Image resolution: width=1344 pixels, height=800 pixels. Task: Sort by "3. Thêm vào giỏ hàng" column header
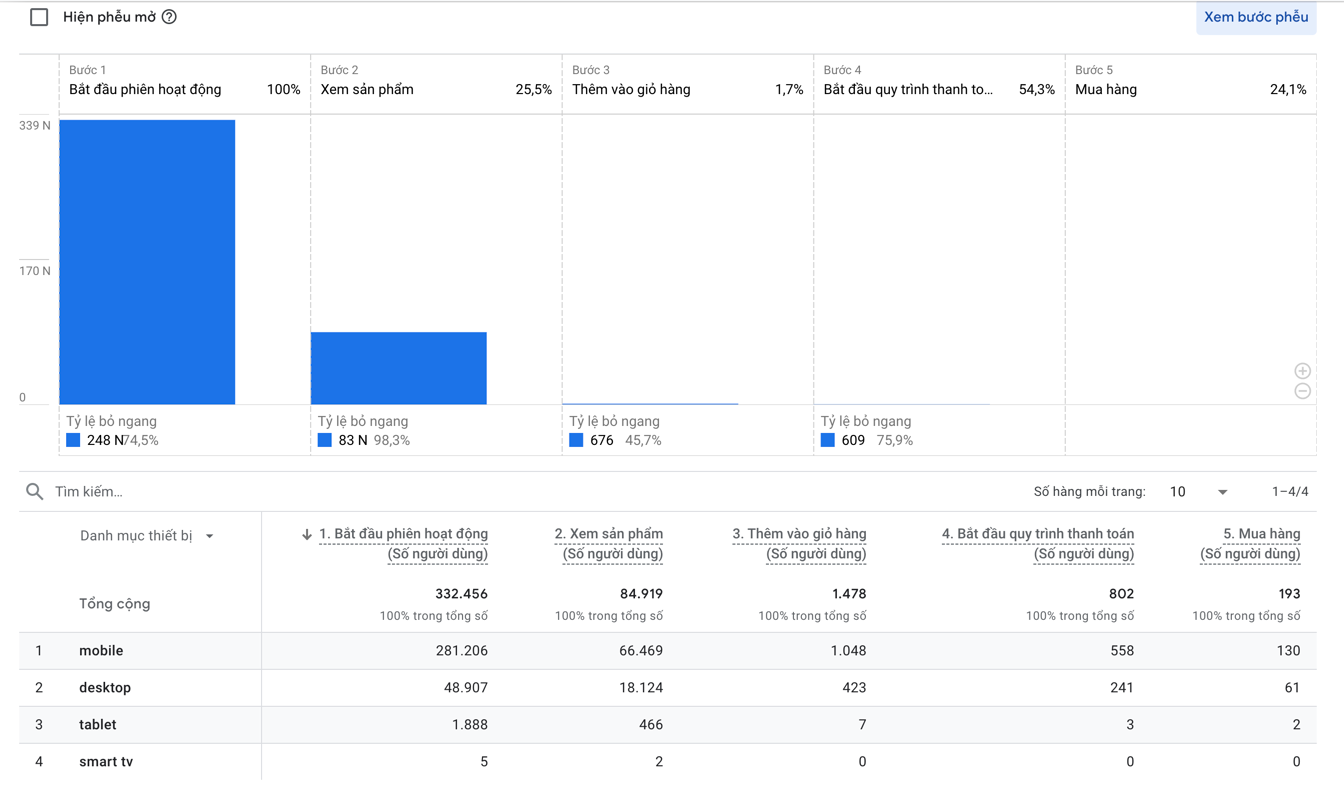[799, 544]
